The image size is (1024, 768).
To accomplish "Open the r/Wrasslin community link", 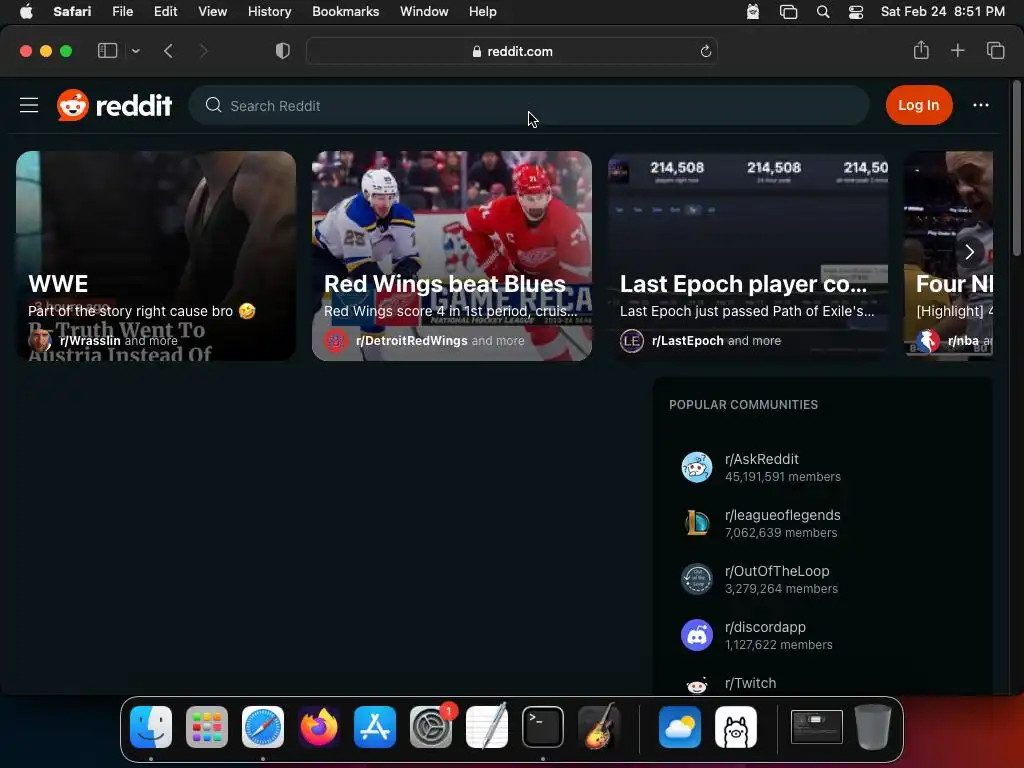I will (x=90, y=341).
